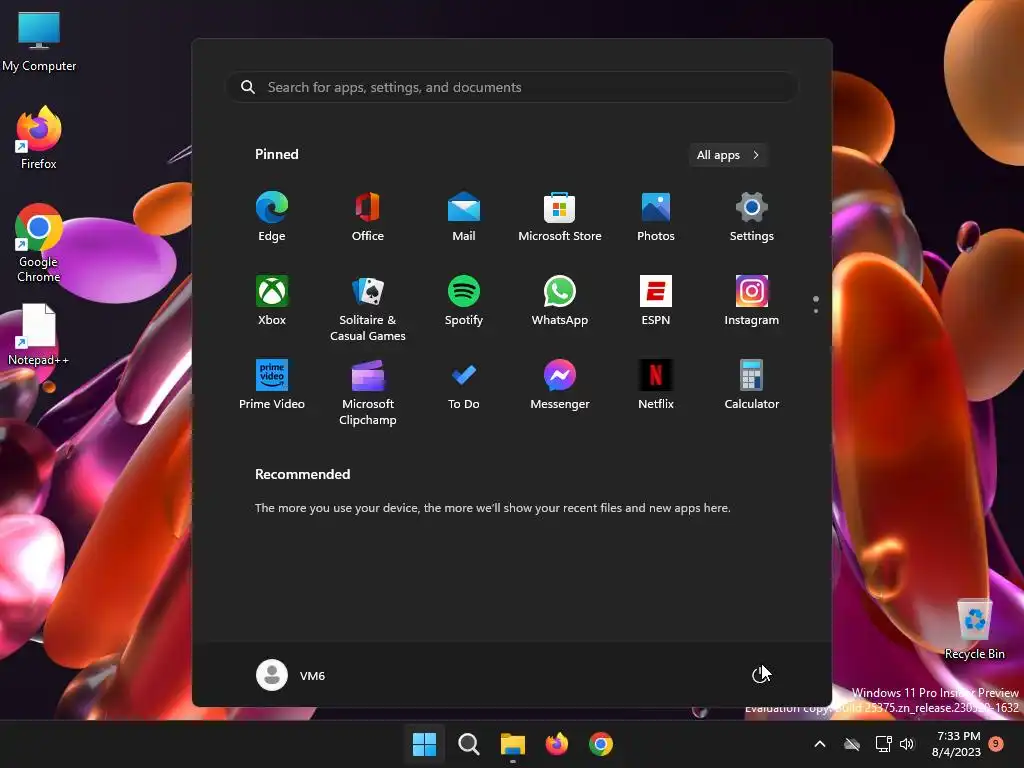
Task: Select the Recycle Bin desktop icon
Action: coord(974,630)
